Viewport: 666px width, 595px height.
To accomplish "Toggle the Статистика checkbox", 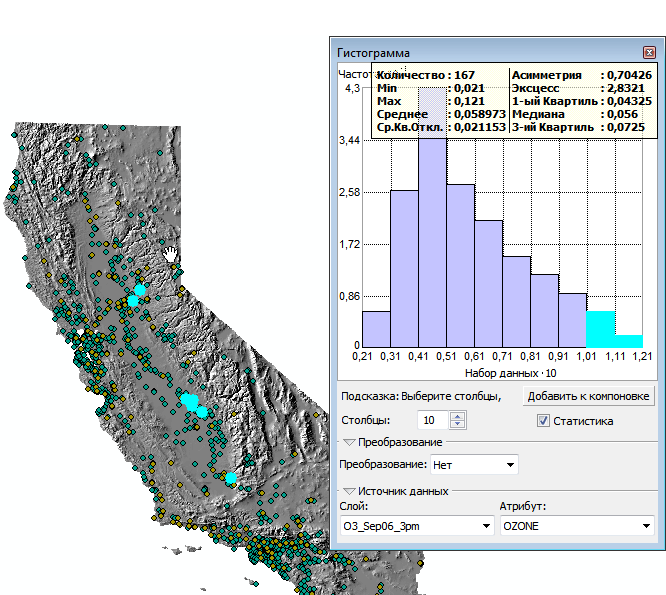I will coord(543,421).
